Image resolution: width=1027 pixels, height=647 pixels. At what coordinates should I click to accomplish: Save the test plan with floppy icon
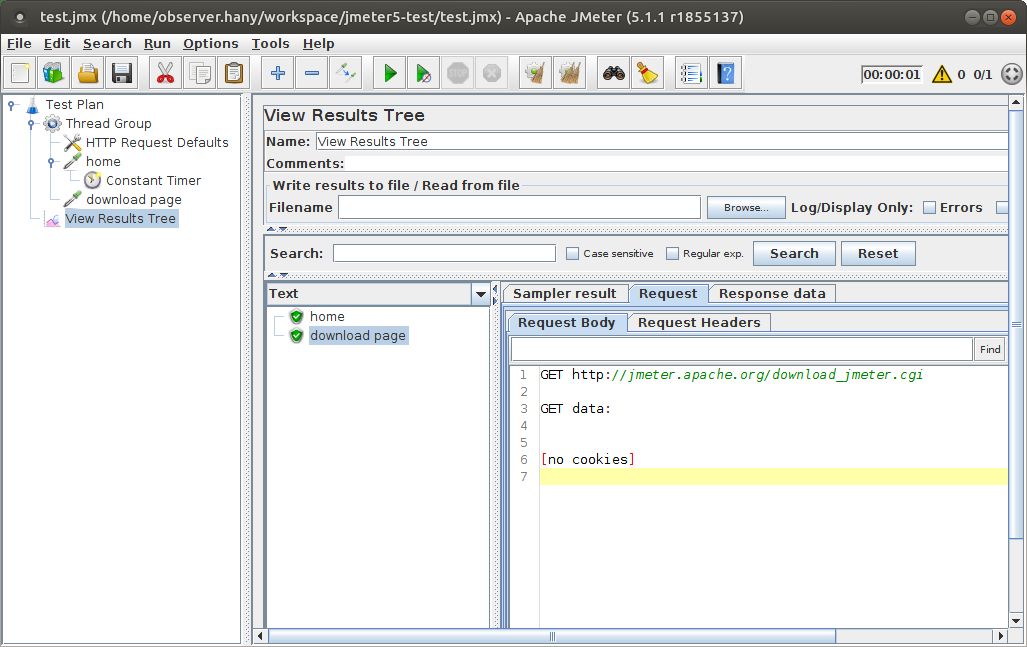pyautogui.click(x=122, y=73)
